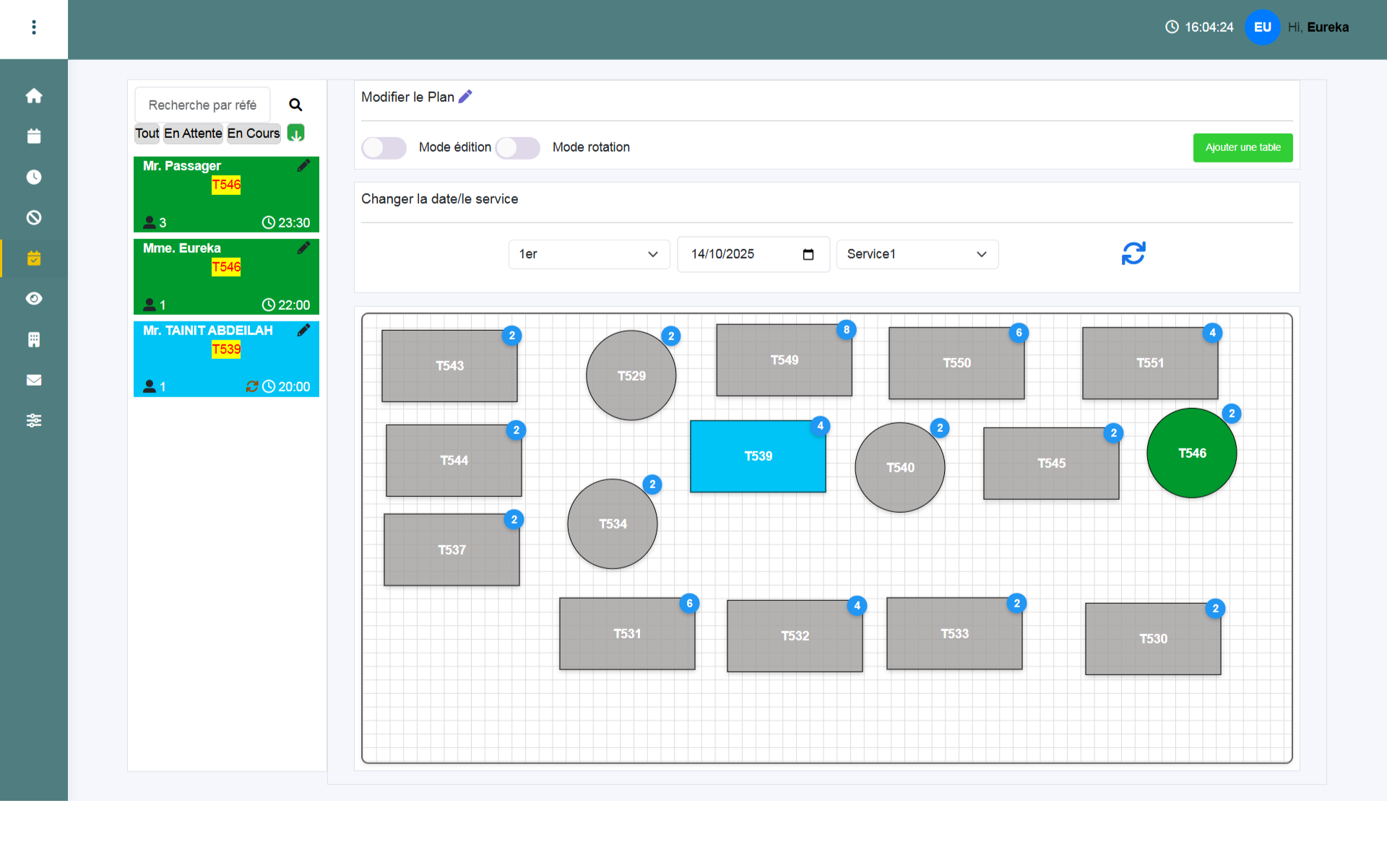Click the search magnifier icon
The height and width of the screenshot is (868, 1387).
(295, 105)
